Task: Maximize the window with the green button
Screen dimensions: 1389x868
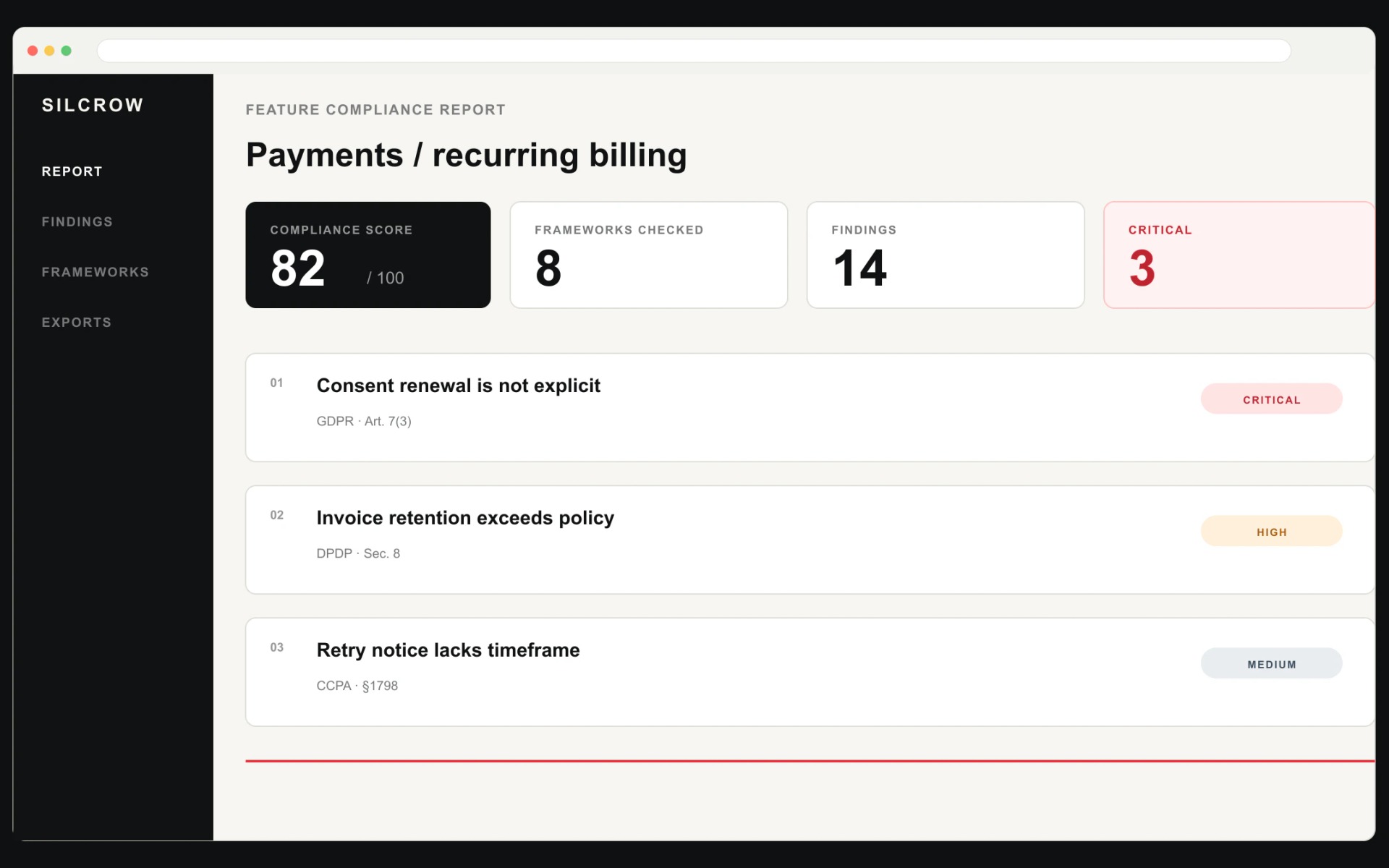Action: [x=67, y=51]
